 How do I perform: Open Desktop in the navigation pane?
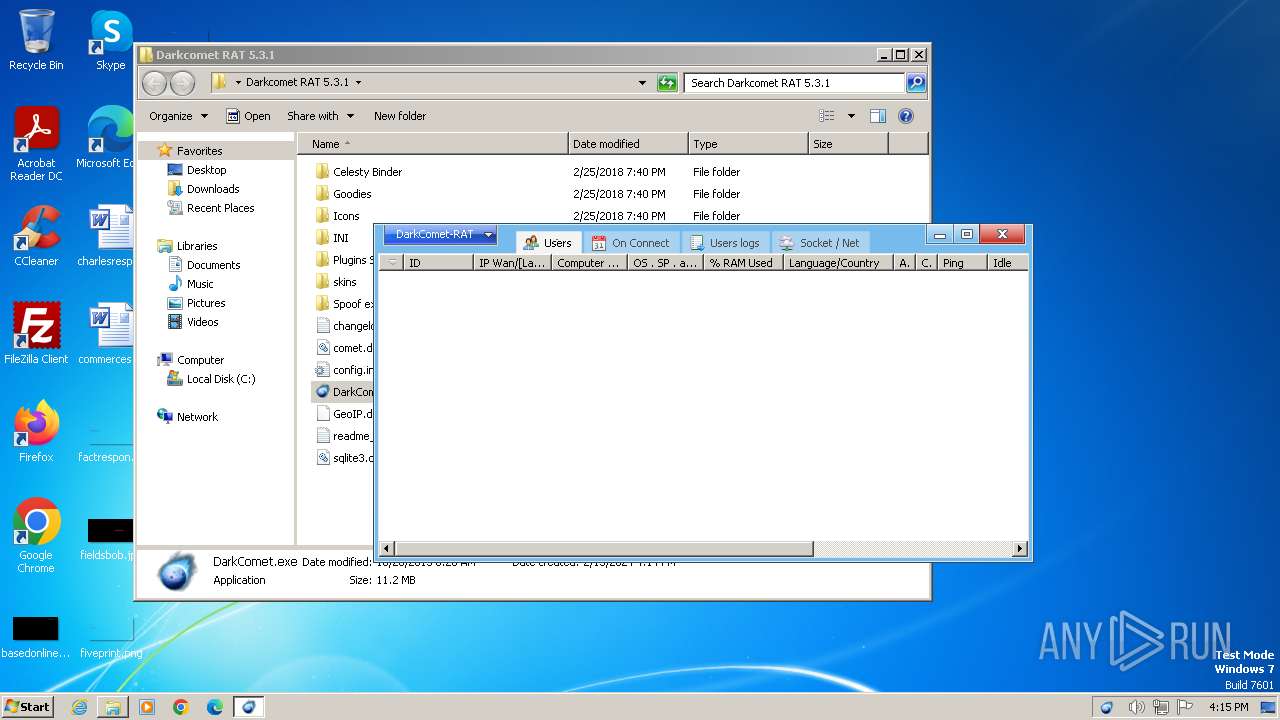197,170
